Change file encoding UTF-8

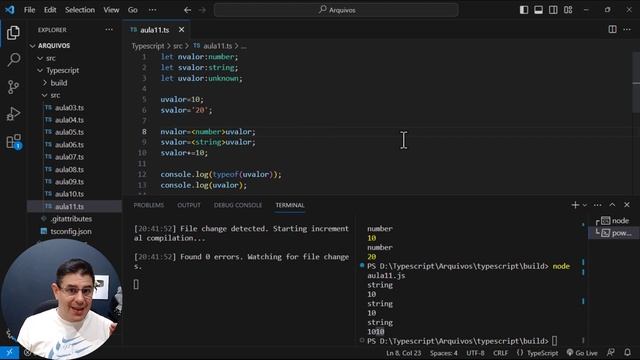475,353
